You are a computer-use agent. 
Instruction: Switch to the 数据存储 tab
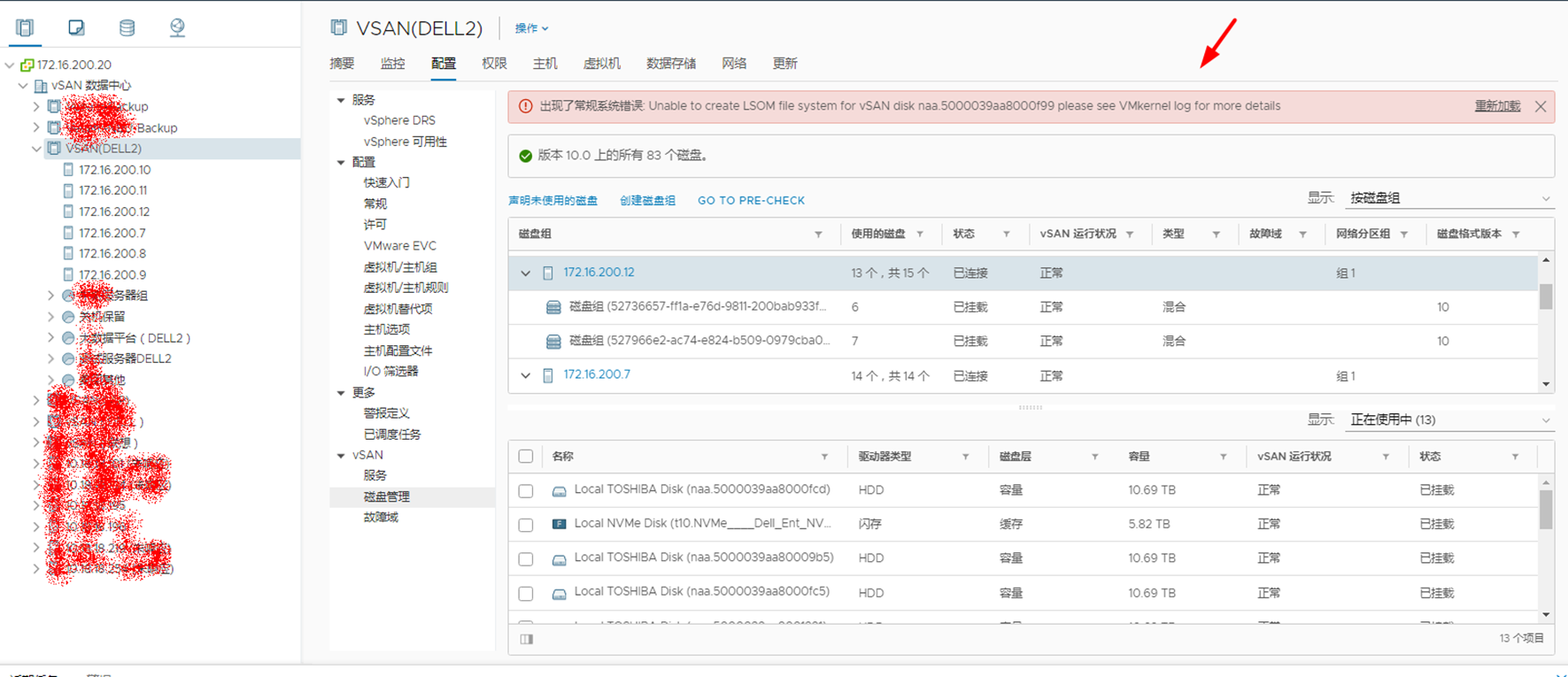(671, 64)
